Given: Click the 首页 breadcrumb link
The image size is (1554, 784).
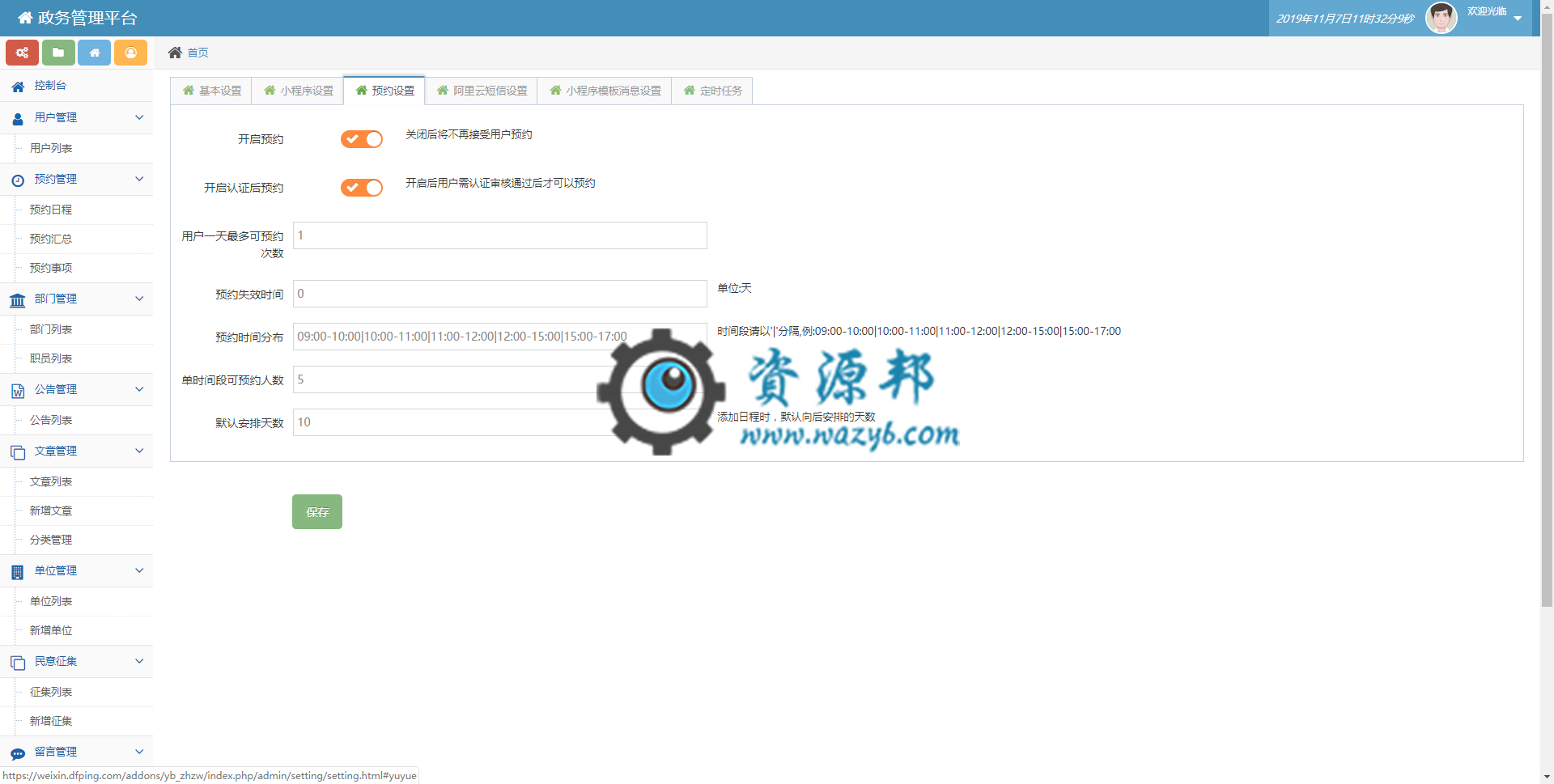Looking at the screenshot, I should (198, 53).
